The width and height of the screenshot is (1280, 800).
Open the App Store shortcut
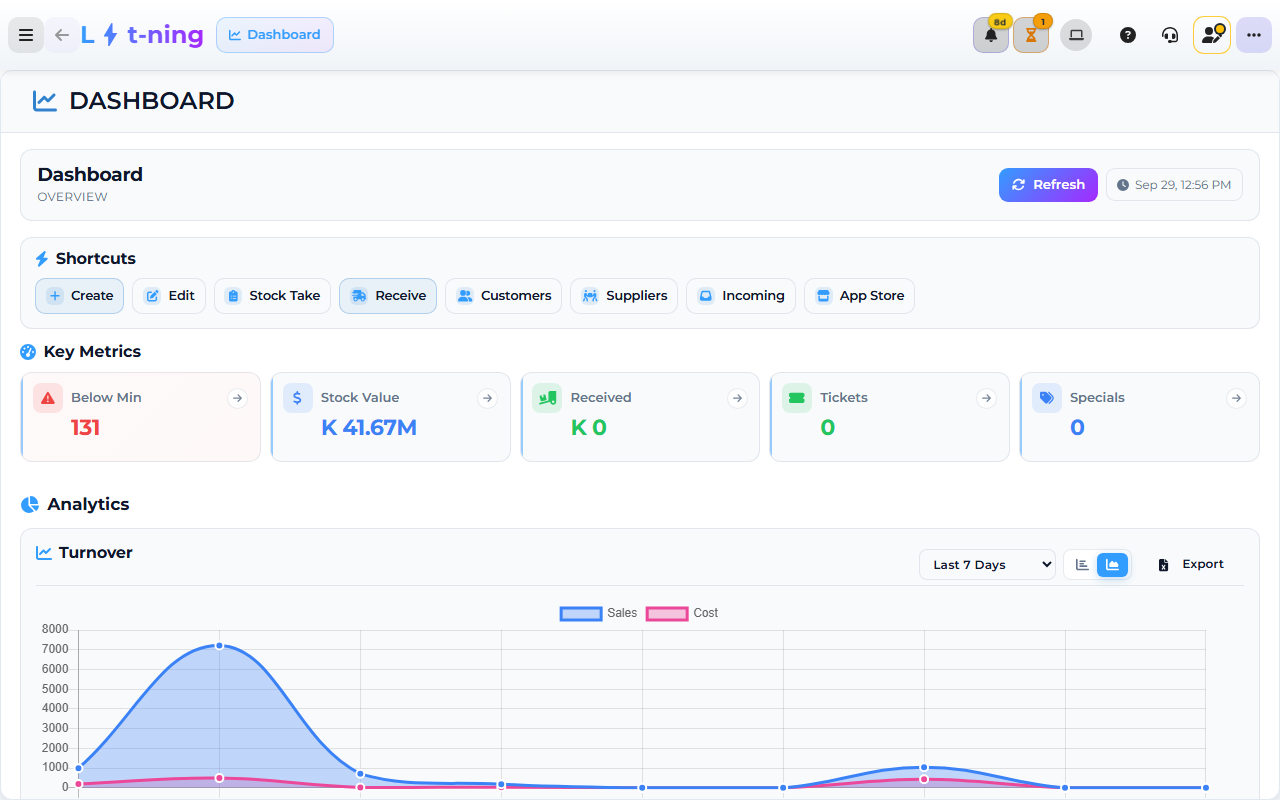pos(859,296)
